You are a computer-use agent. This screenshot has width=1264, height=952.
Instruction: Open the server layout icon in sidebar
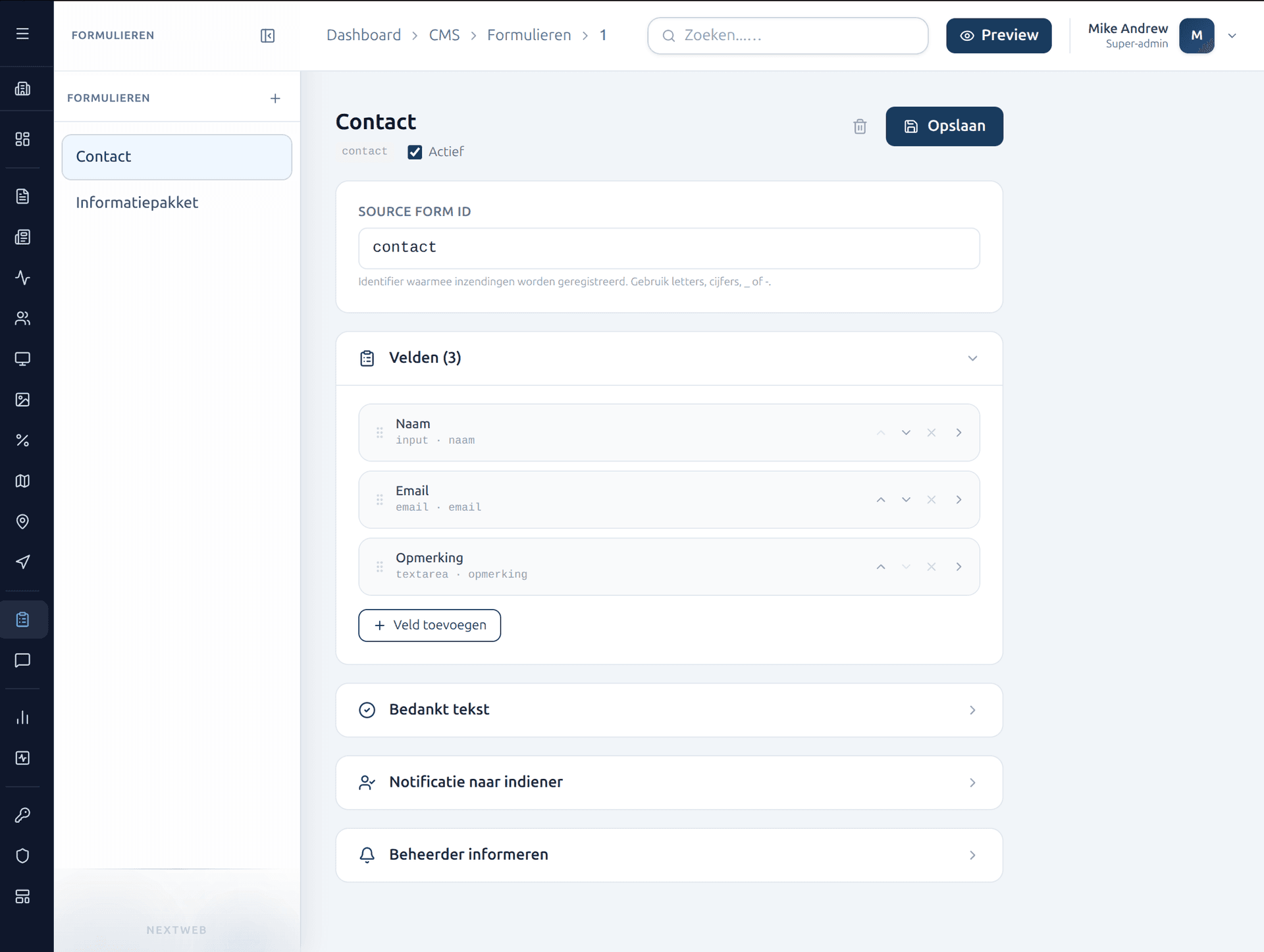[22, 897]
